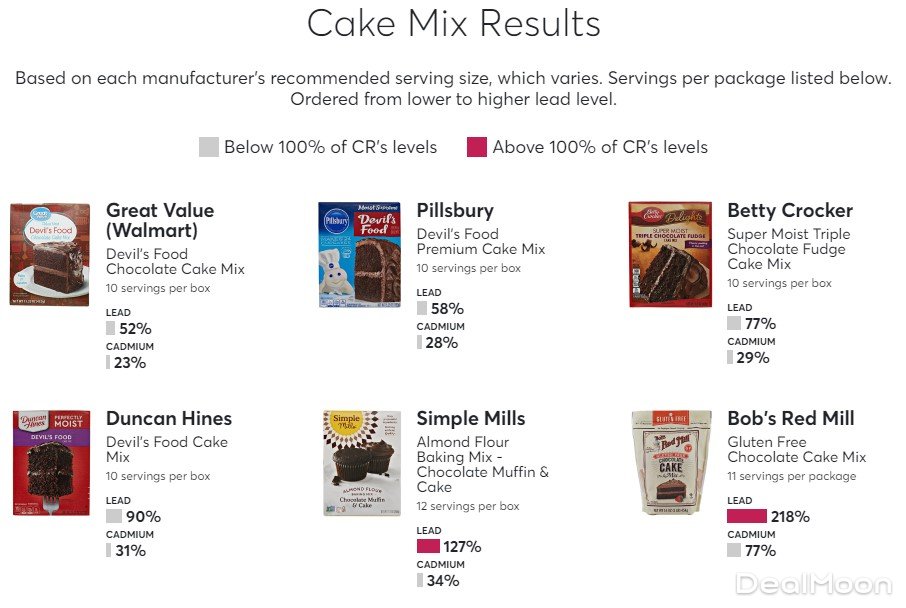Click the Simple Mills product name heading
This screenshot has width=906, height=608.
pos(471,419)
